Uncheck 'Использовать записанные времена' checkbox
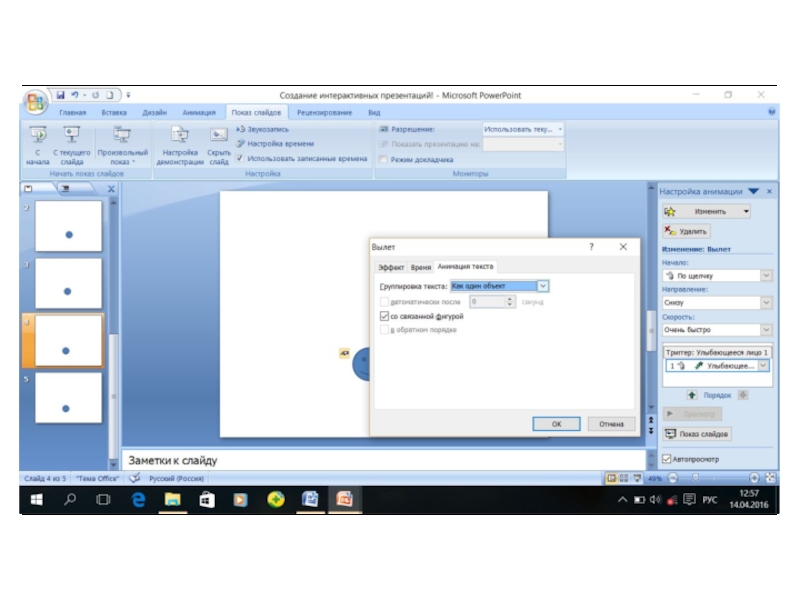This screenshot has width=800, height=600. [241, 158]
